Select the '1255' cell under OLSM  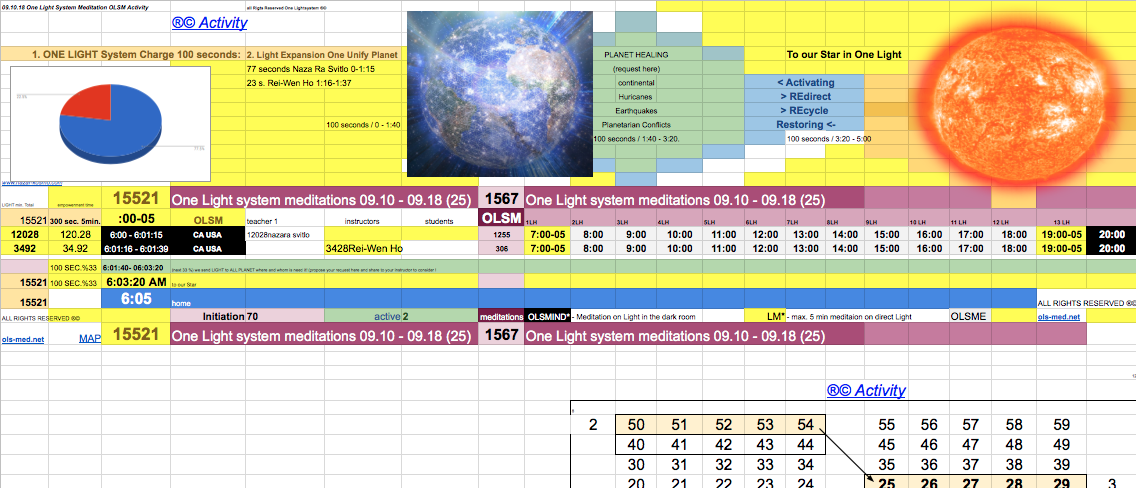click(501, 234)
